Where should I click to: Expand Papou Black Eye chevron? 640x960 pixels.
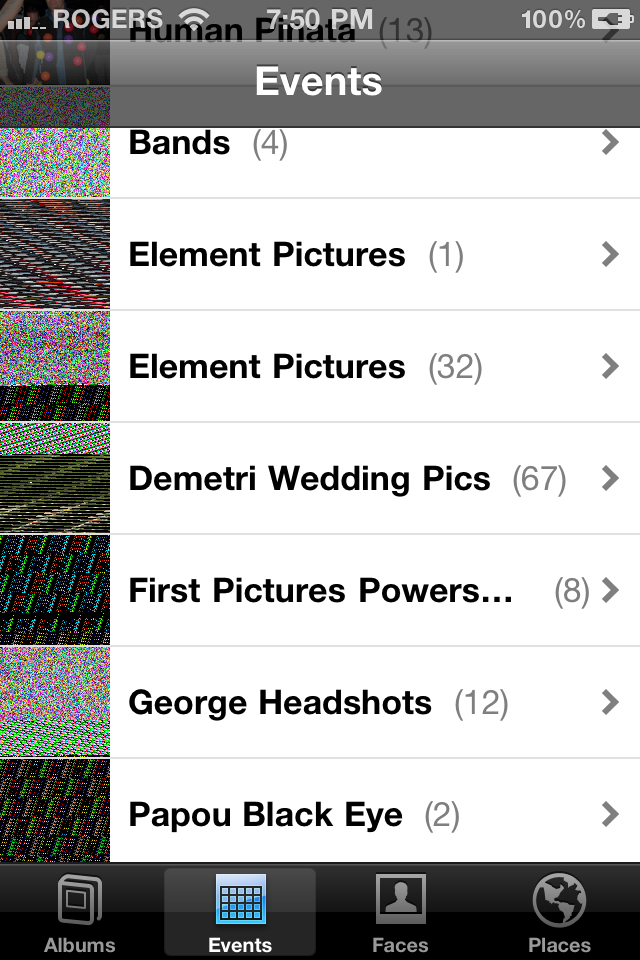pyautogui.click(x=610, y=814)
